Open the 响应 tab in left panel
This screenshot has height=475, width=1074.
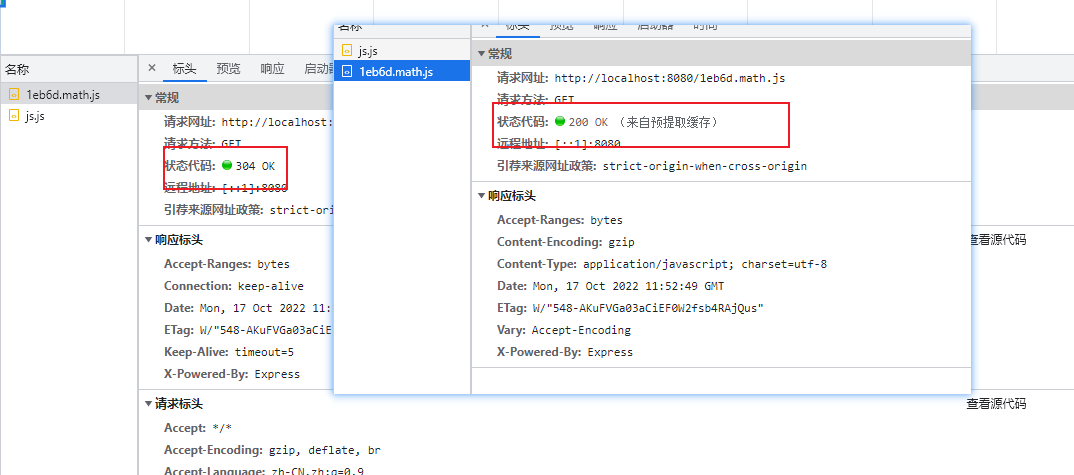(x=272, y=69)
